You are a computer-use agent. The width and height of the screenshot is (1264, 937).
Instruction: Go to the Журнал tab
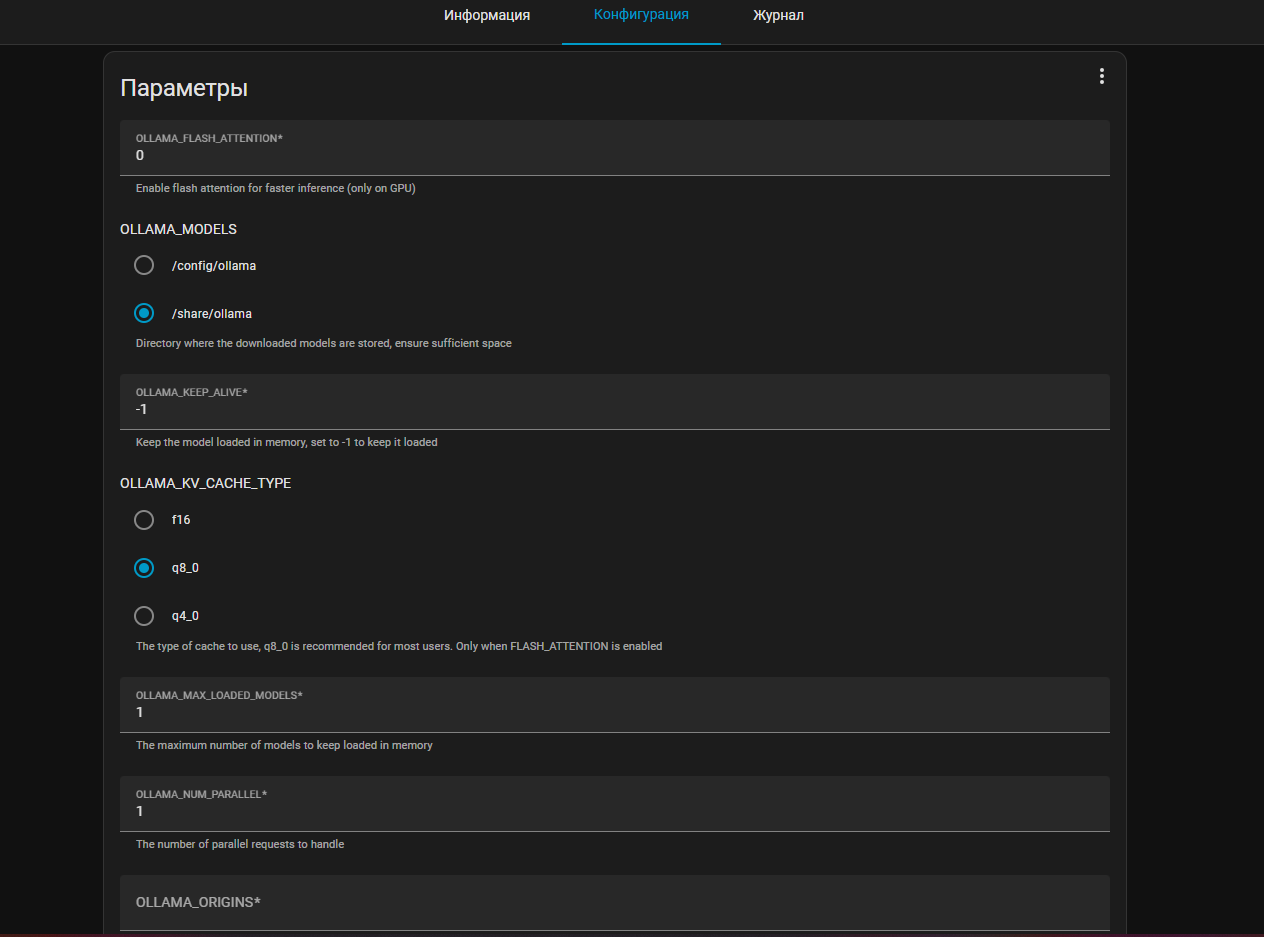778,16
